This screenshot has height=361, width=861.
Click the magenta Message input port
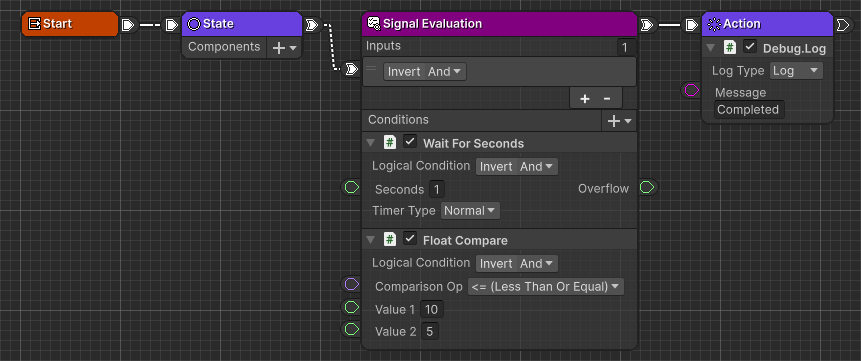click(x=692, y=90)
